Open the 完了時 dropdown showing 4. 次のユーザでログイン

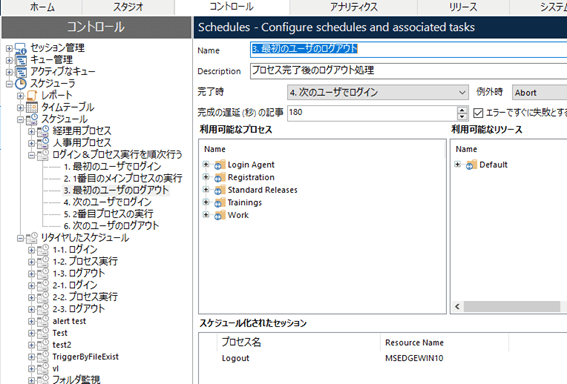[x=378, y=93]
